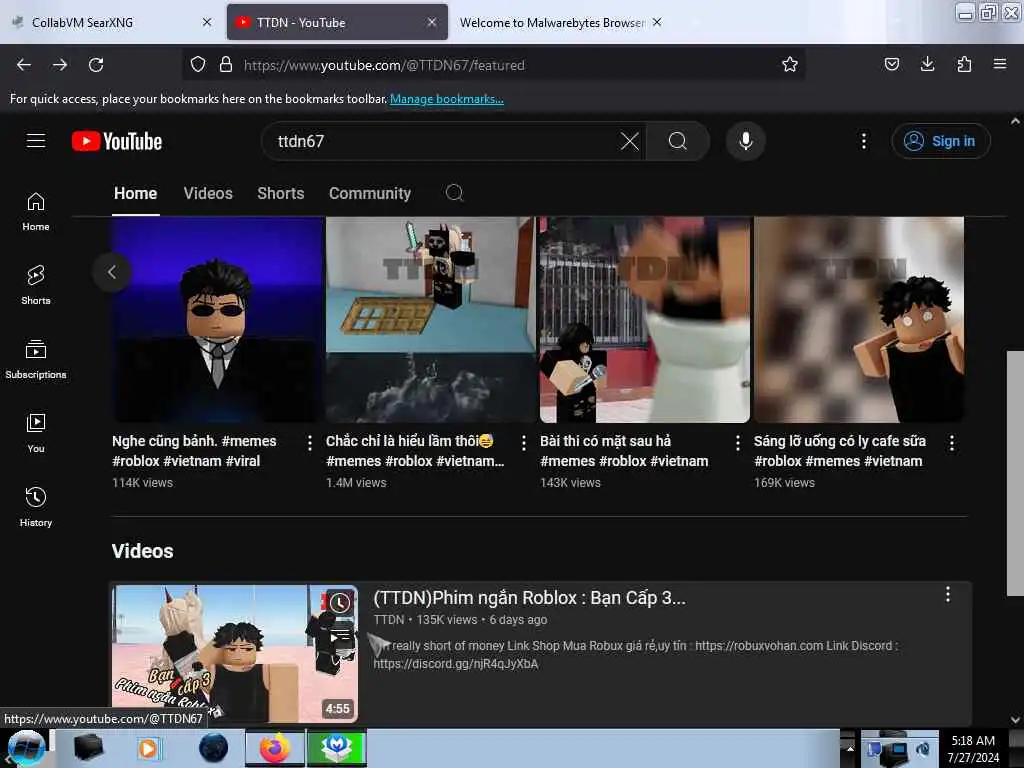Click the padlock site security icon
The image size is (1024, 768).
tap(226, 64)
